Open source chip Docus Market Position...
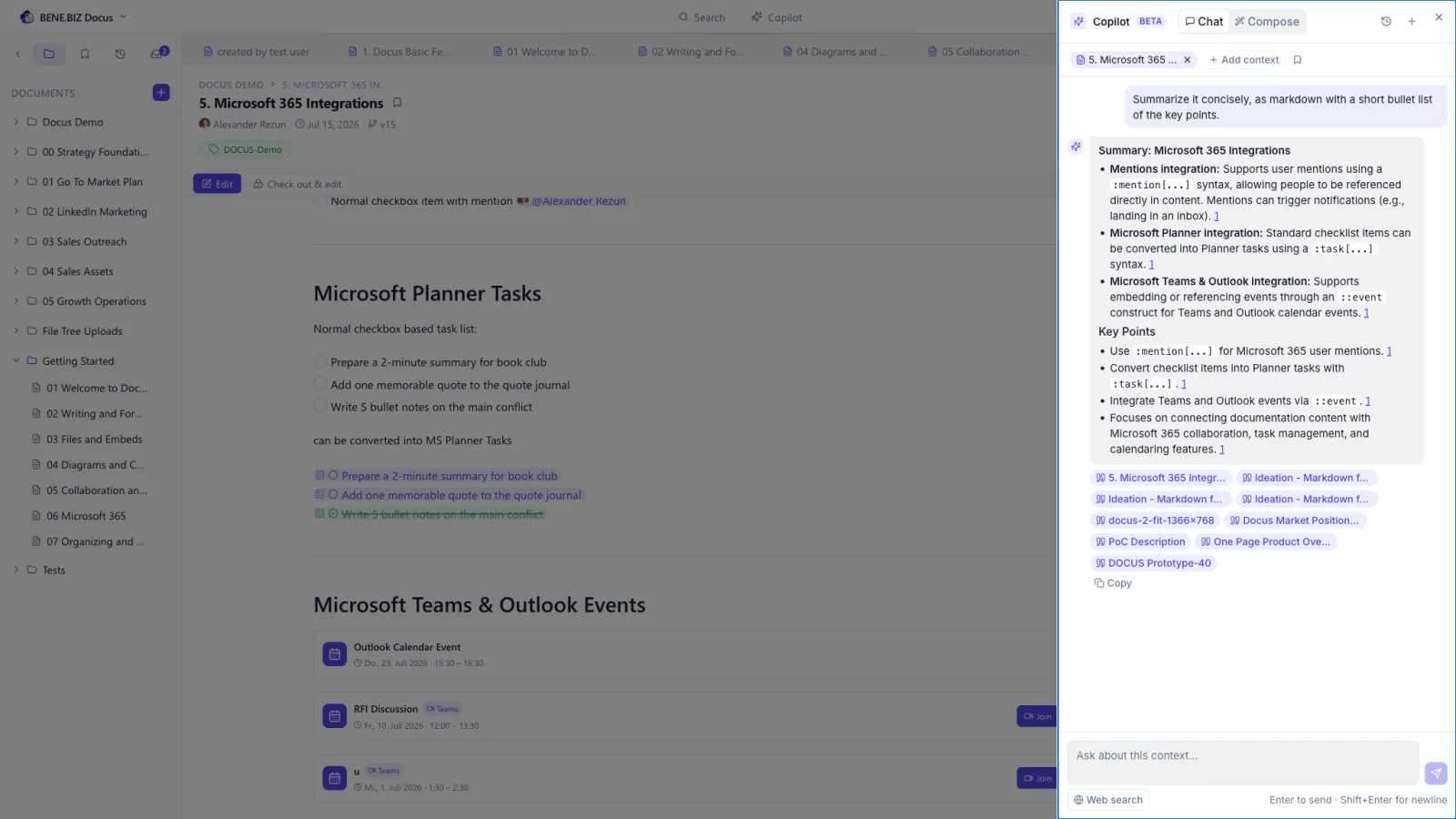Viewport: 1456px width, 819px height. click(x=1294, y=521)
